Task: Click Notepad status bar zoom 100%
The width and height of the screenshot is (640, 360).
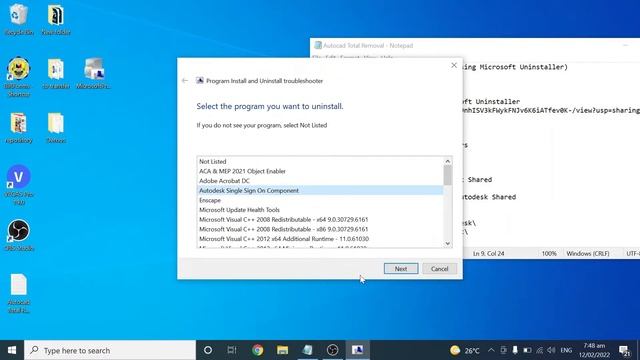Action: pos(549,253)
